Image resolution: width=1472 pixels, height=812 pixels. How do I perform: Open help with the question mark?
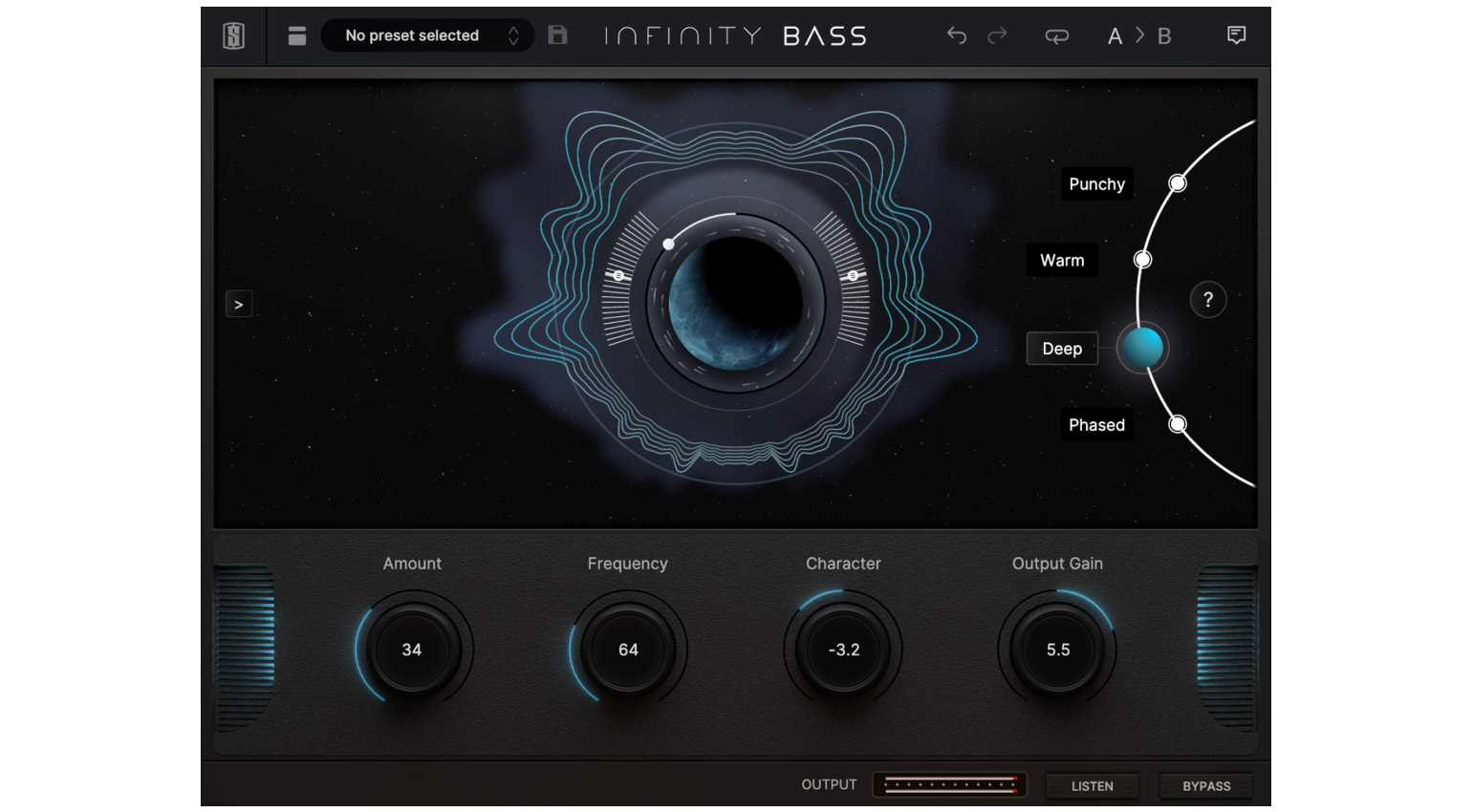click(1208, 300)
